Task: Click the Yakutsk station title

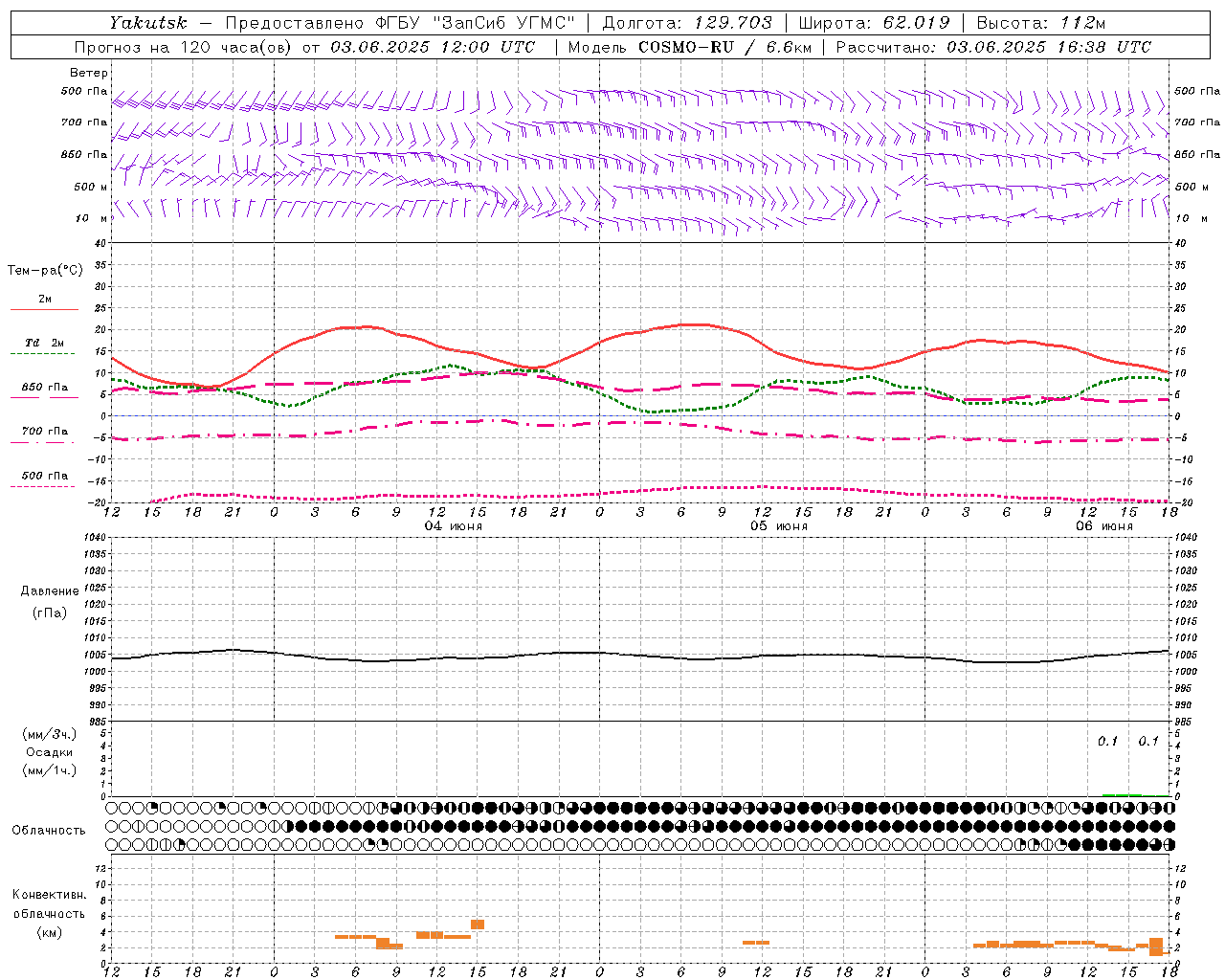Action: 147,23
